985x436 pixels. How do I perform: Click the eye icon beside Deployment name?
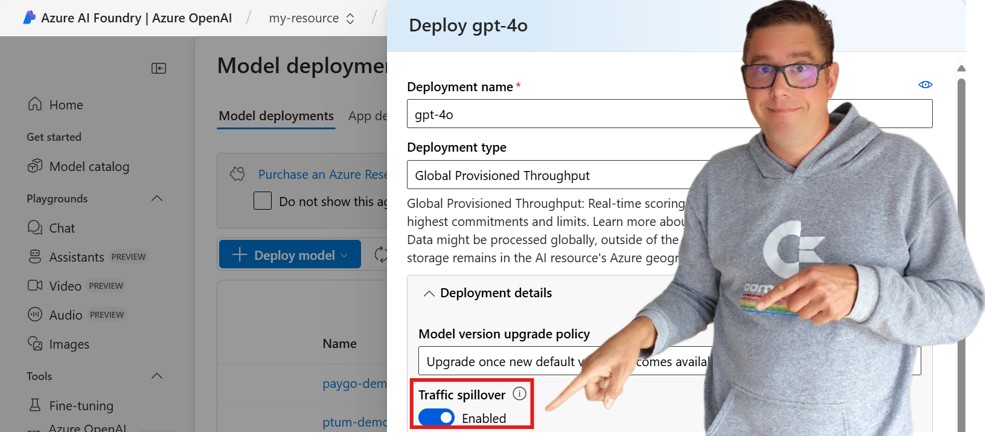[x=925, y=85]
